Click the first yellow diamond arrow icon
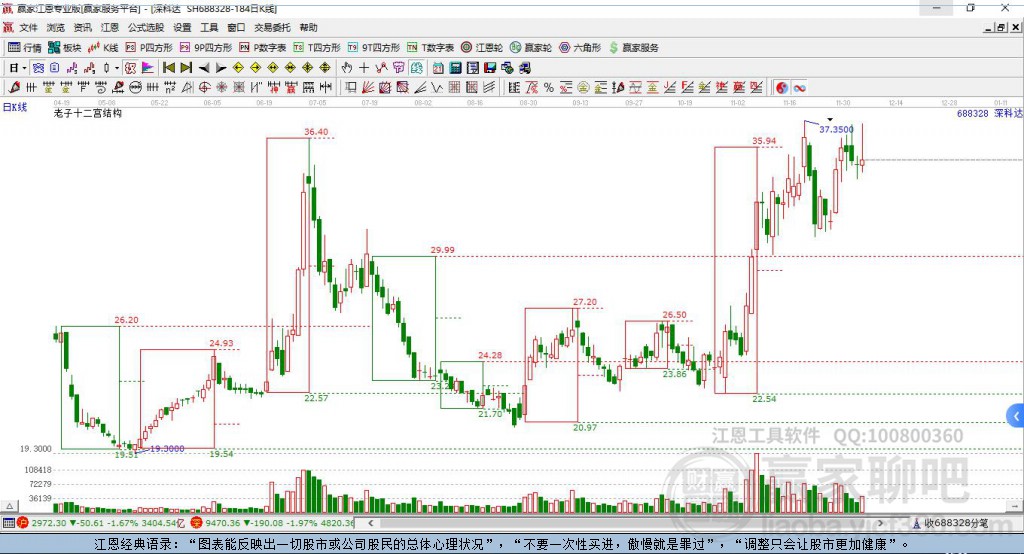This screenshot has width=1024, height=554. coord(238,68)
